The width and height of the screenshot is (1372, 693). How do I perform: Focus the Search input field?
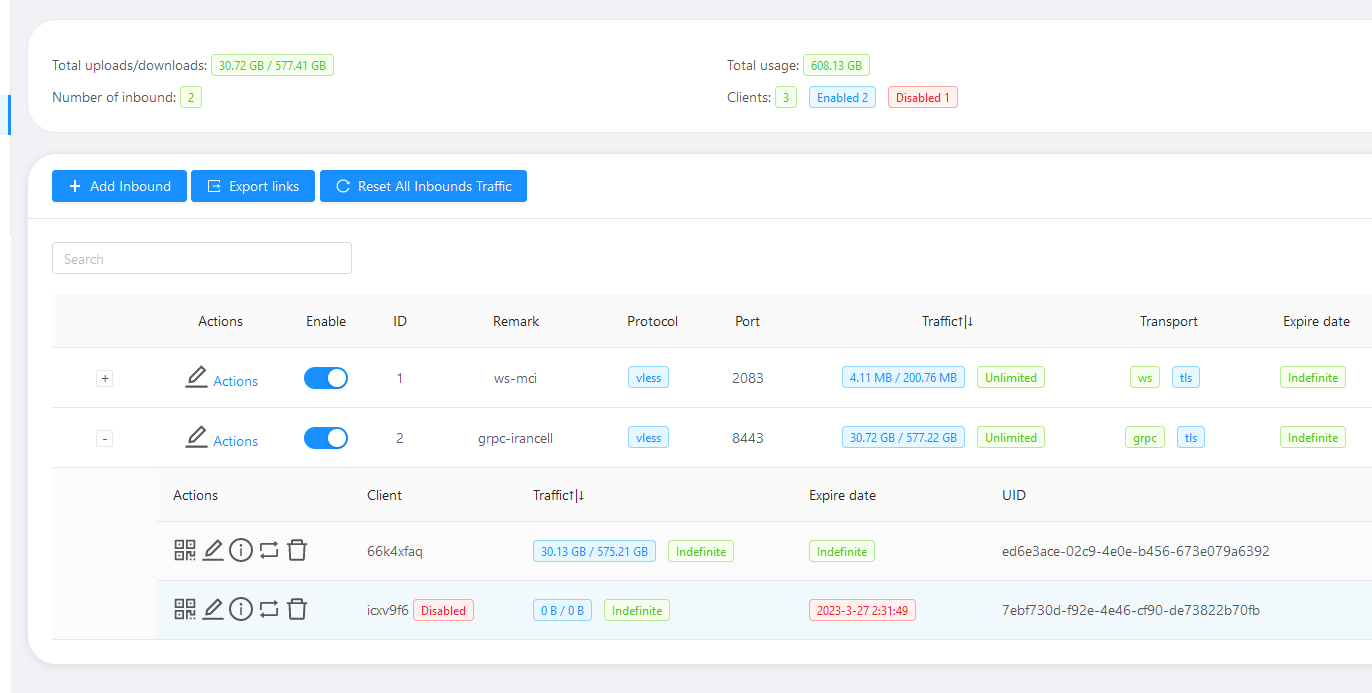tap(202, 259)
